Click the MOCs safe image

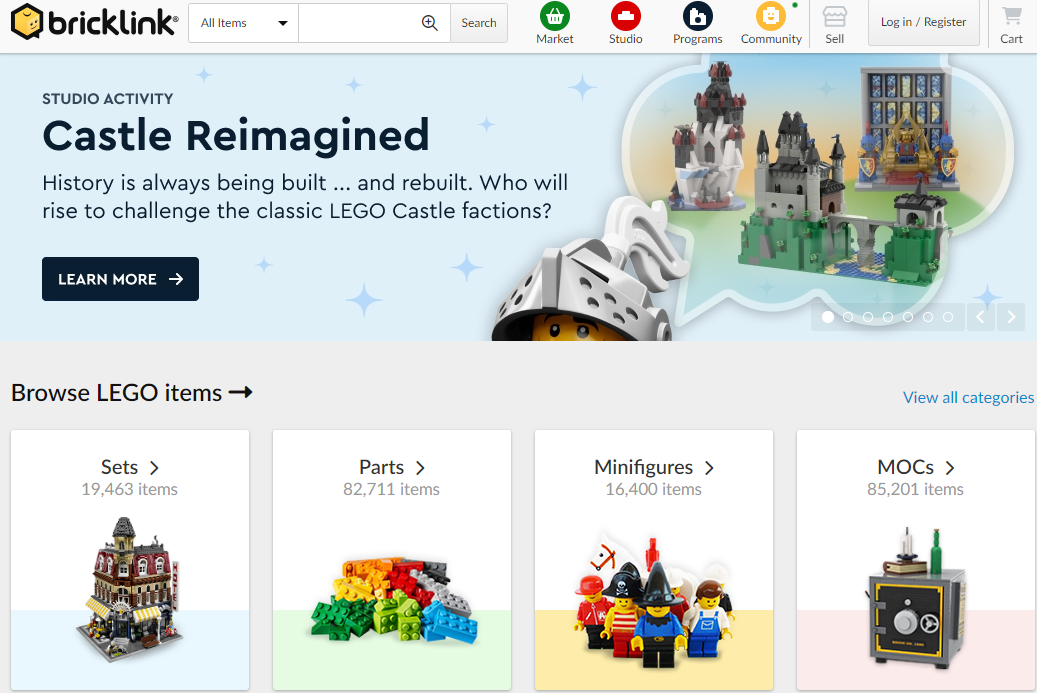pos(915,599)
